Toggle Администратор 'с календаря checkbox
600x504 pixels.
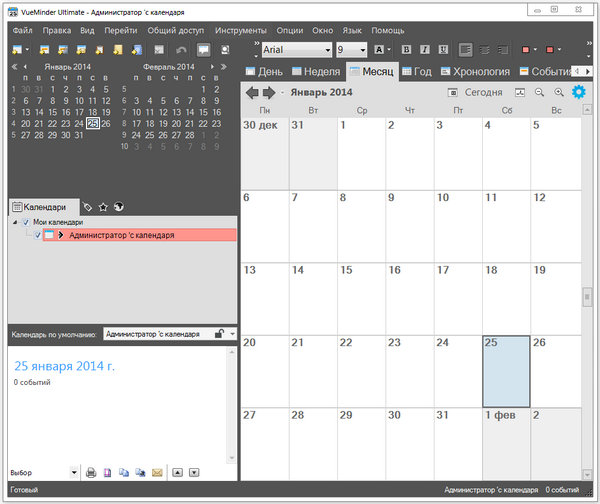click(x=37, y=235)
